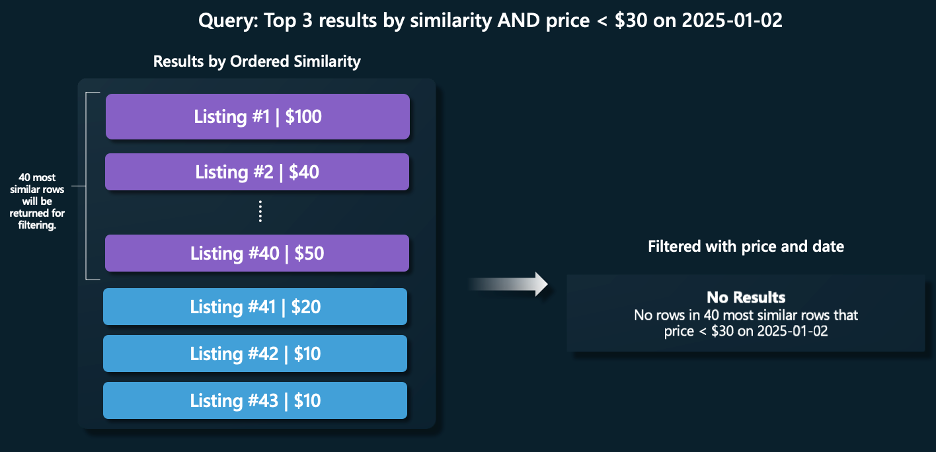Click the Listing #40 | $50 box
This screenshot has height=452, width=936.
pyautogui.click(x=257, y=253)
